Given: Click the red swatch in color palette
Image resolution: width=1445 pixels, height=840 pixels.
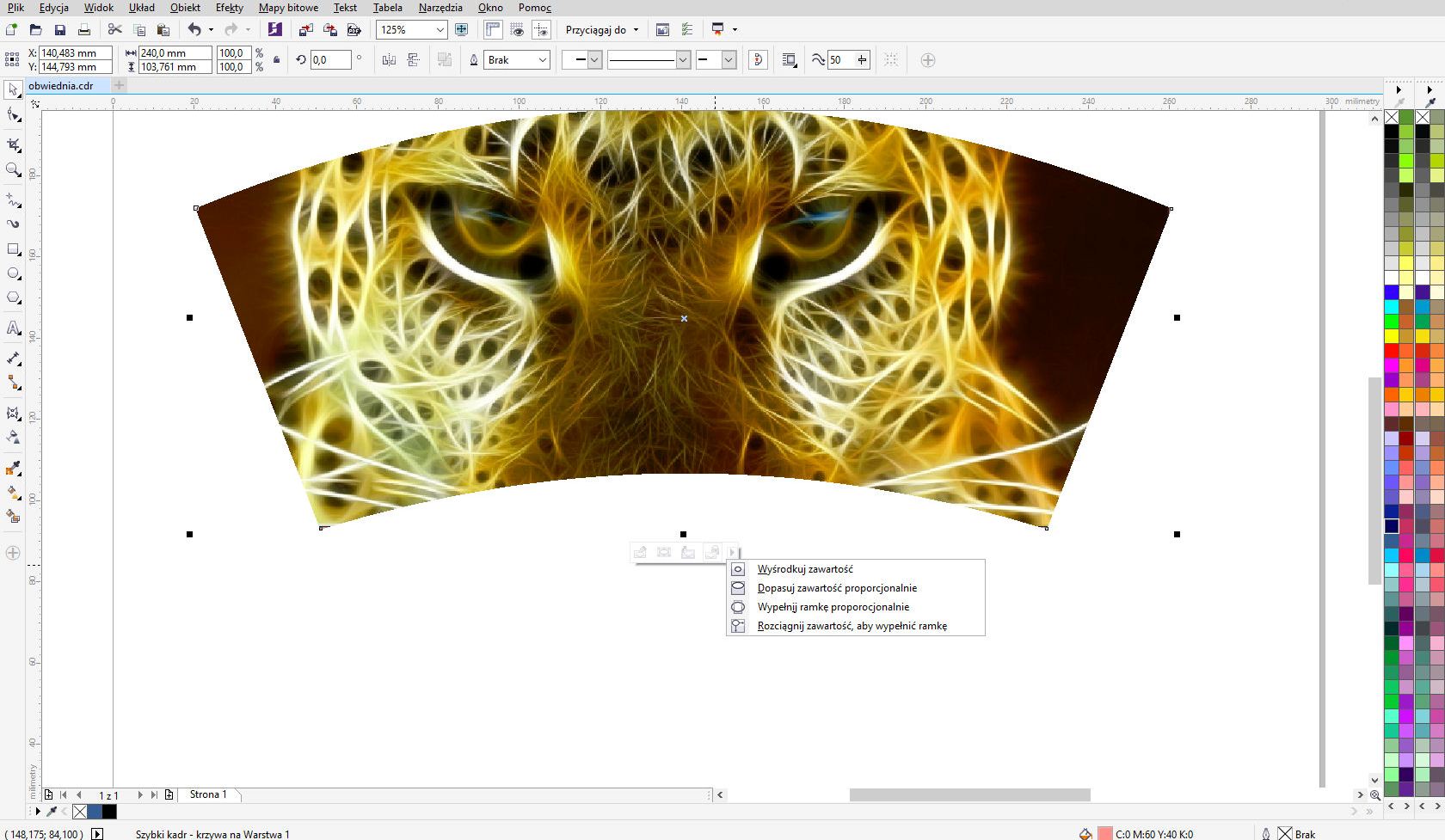Looking at the screenshot, I should click(x=1391, y=351).
